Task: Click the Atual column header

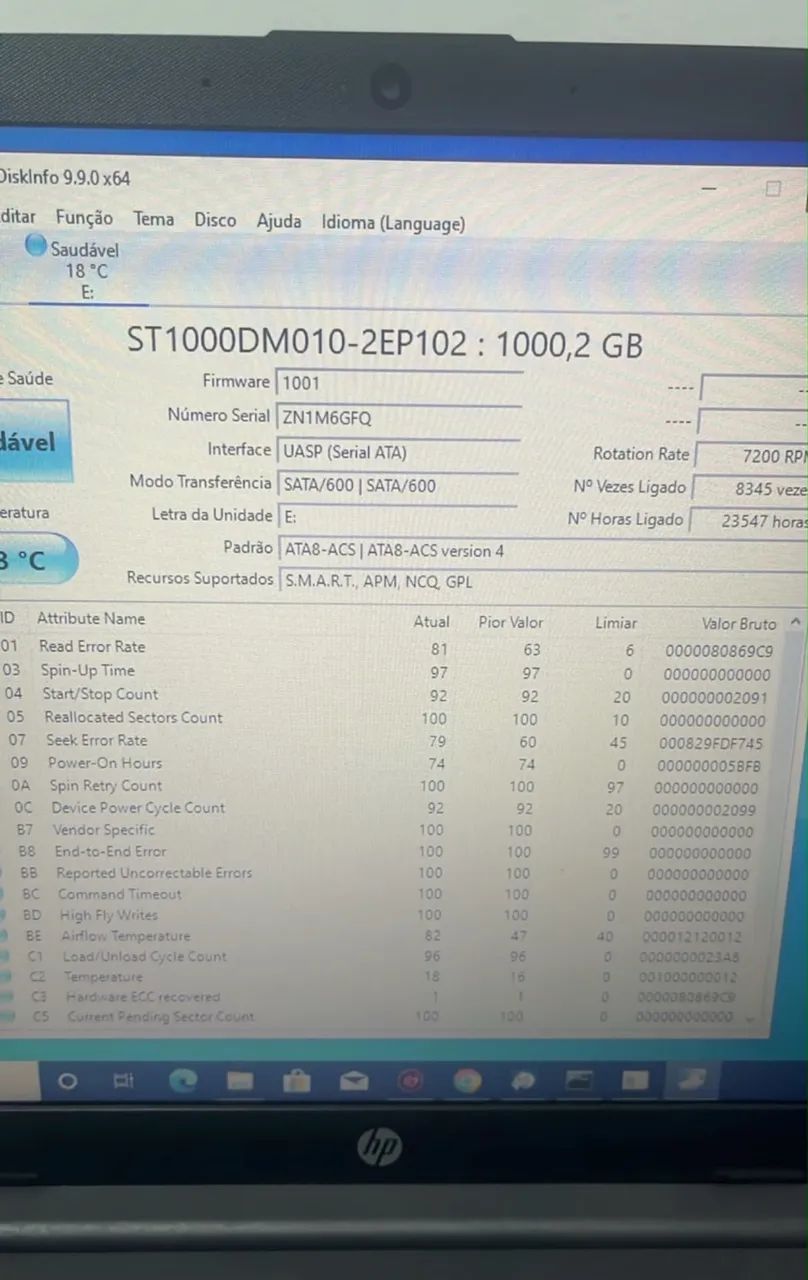Action: (432, 622)
